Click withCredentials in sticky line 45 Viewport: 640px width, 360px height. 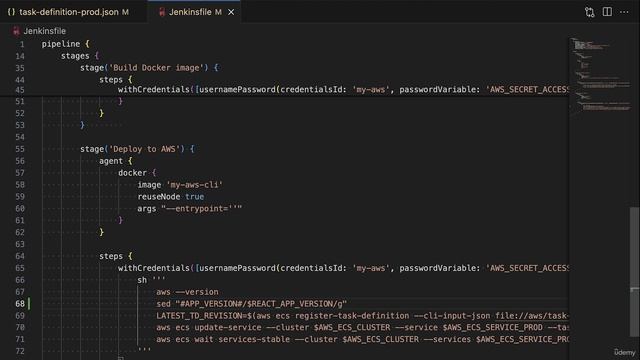pyautogui.click(x=154, y=89)
